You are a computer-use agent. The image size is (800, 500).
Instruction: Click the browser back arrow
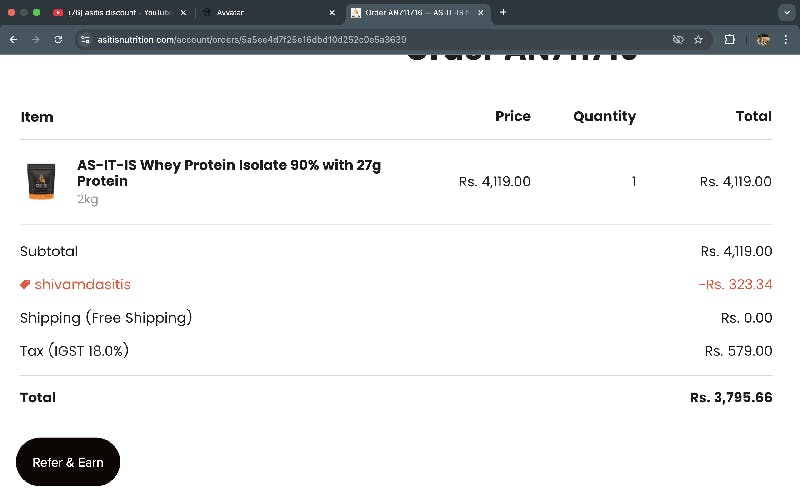(14, 39)
